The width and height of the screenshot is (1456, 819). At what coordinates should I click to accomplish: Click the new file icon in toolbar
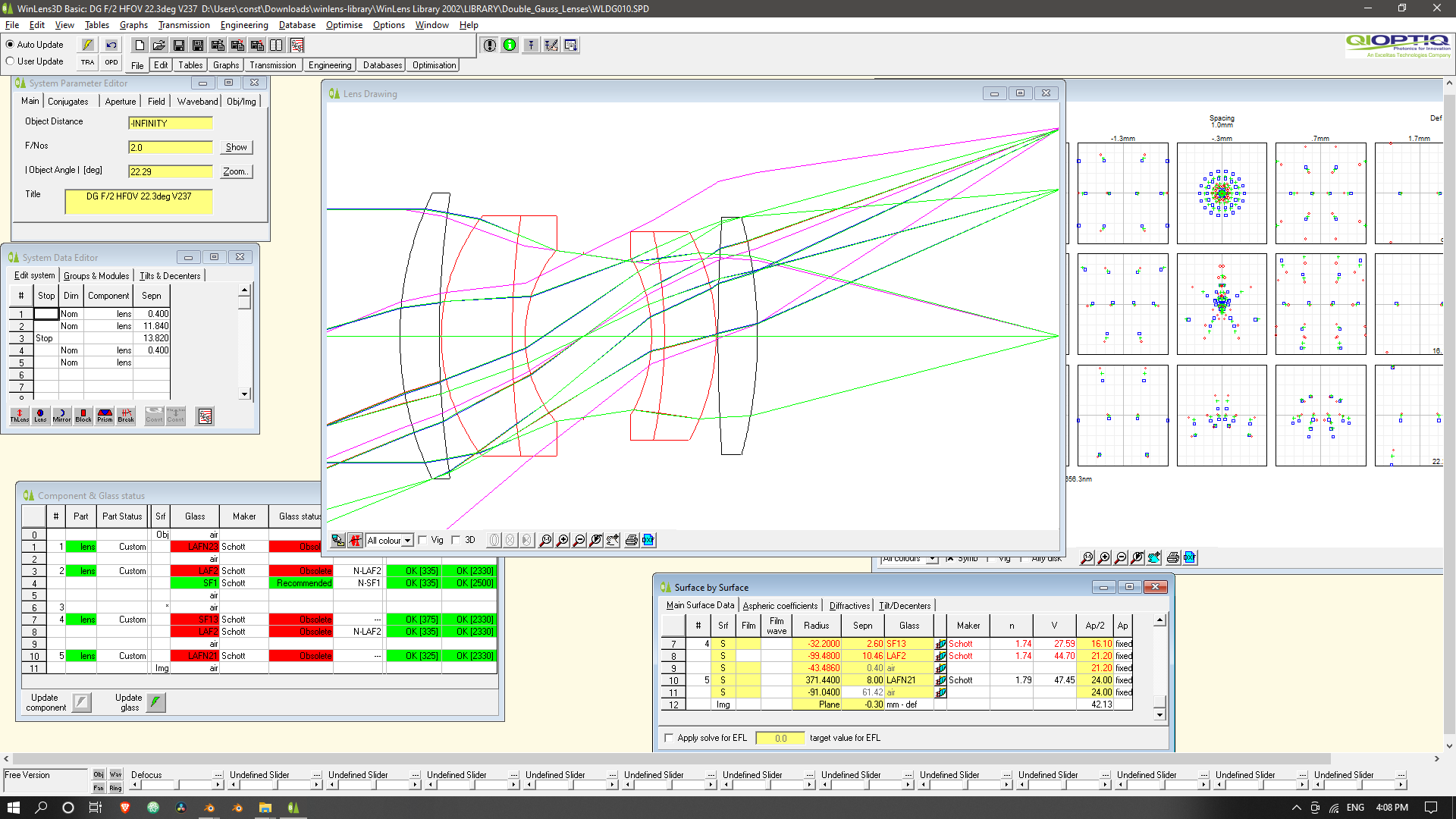click(140, 45)
